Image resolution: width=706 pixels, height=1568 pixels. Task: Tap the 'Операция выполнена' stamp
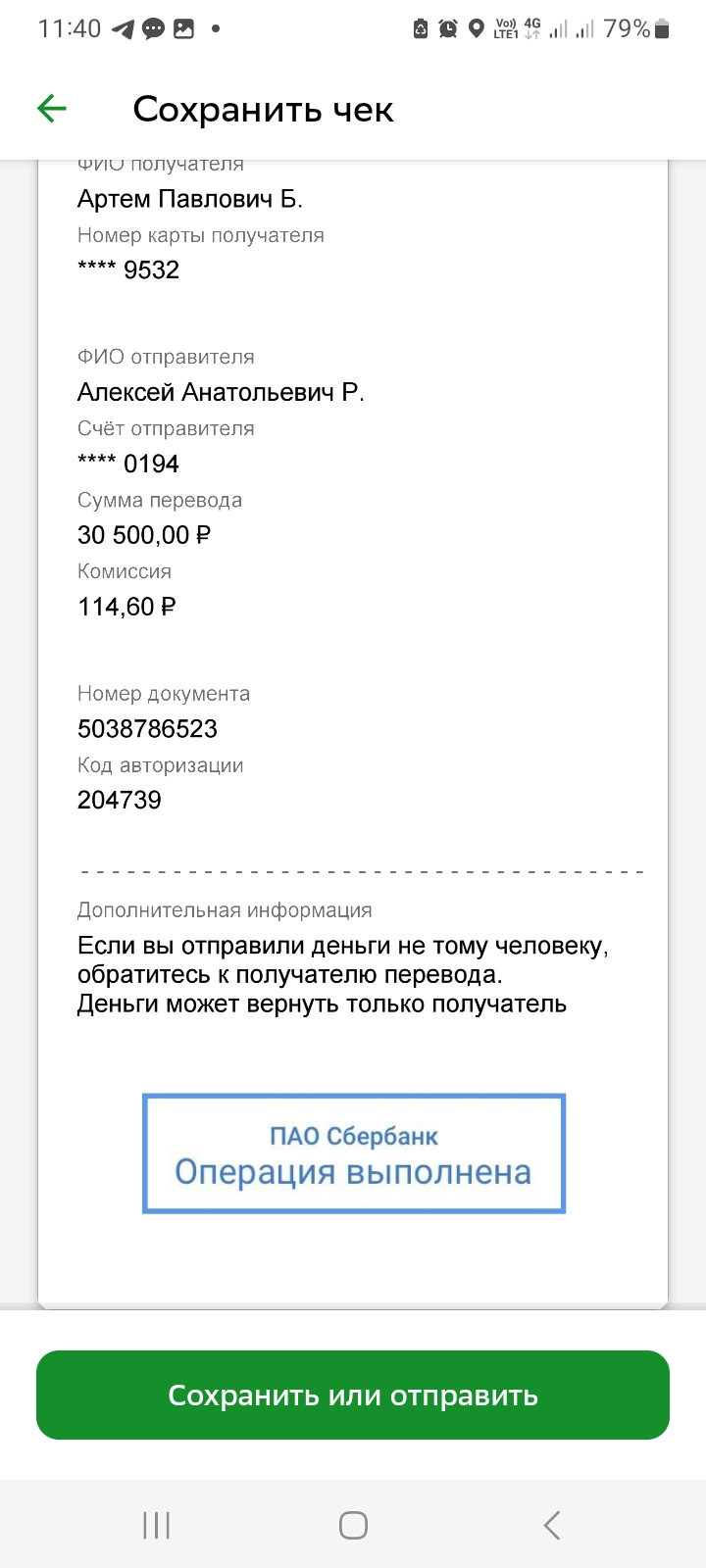(x=354, y=1153)
